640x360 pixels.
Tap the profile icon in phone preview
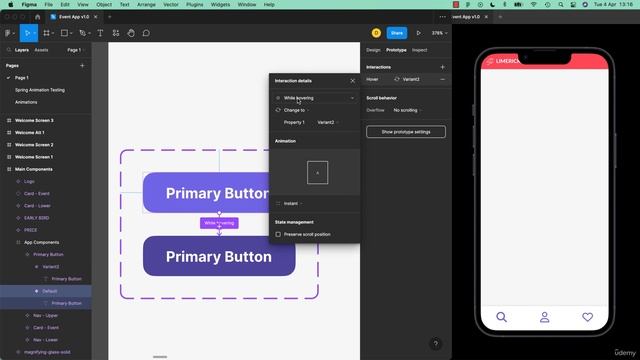(544, 317)
